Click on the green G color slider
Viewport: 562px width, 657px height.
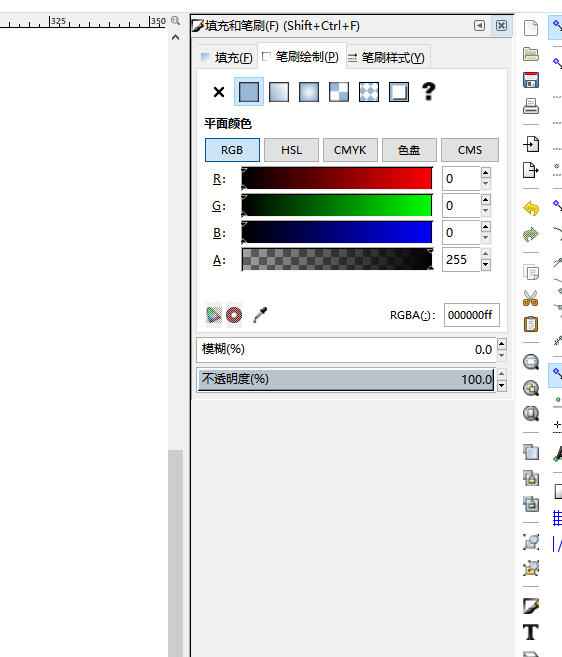click(x=337, y=205)
